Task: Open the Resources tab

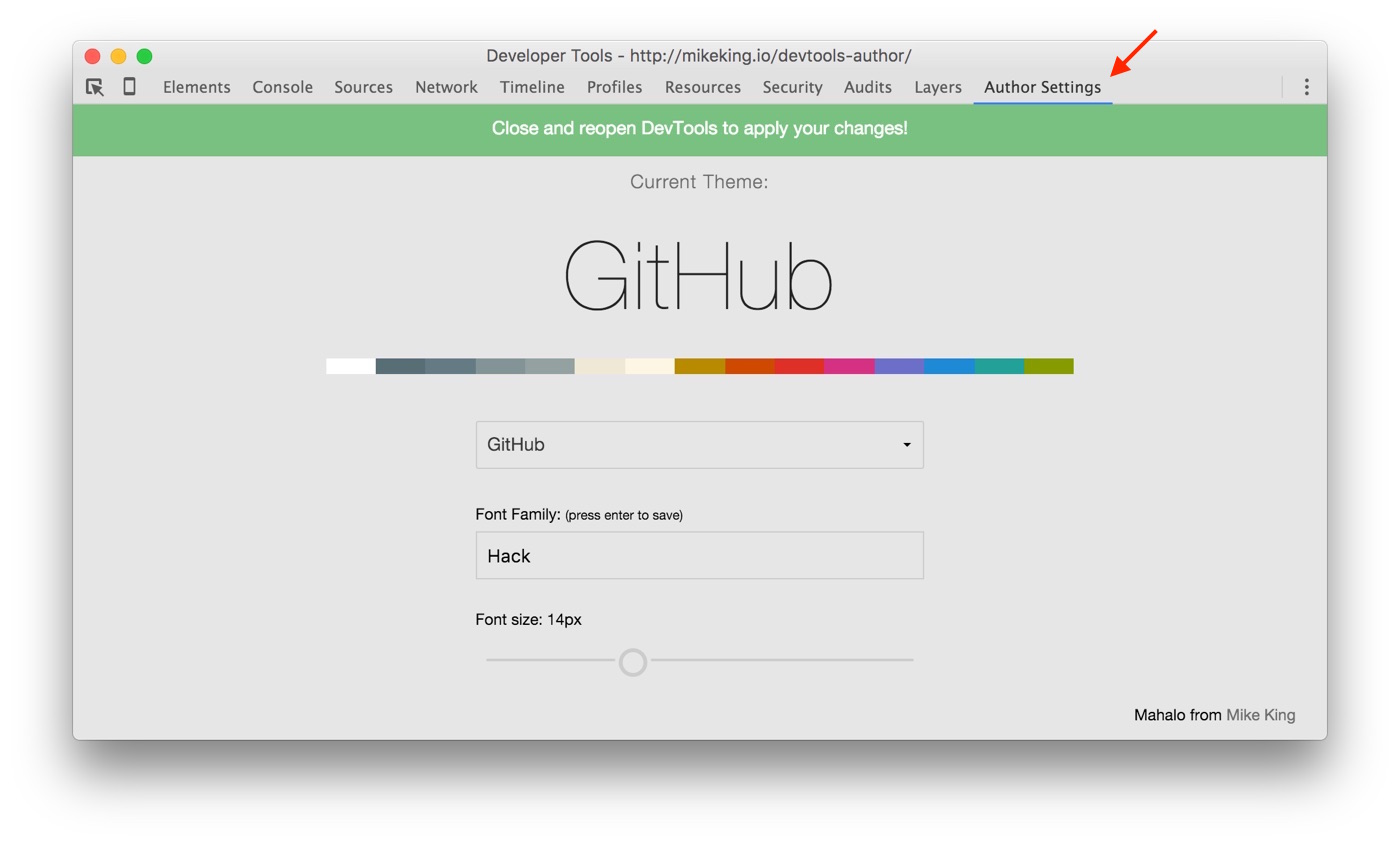Action: point(703,87)
